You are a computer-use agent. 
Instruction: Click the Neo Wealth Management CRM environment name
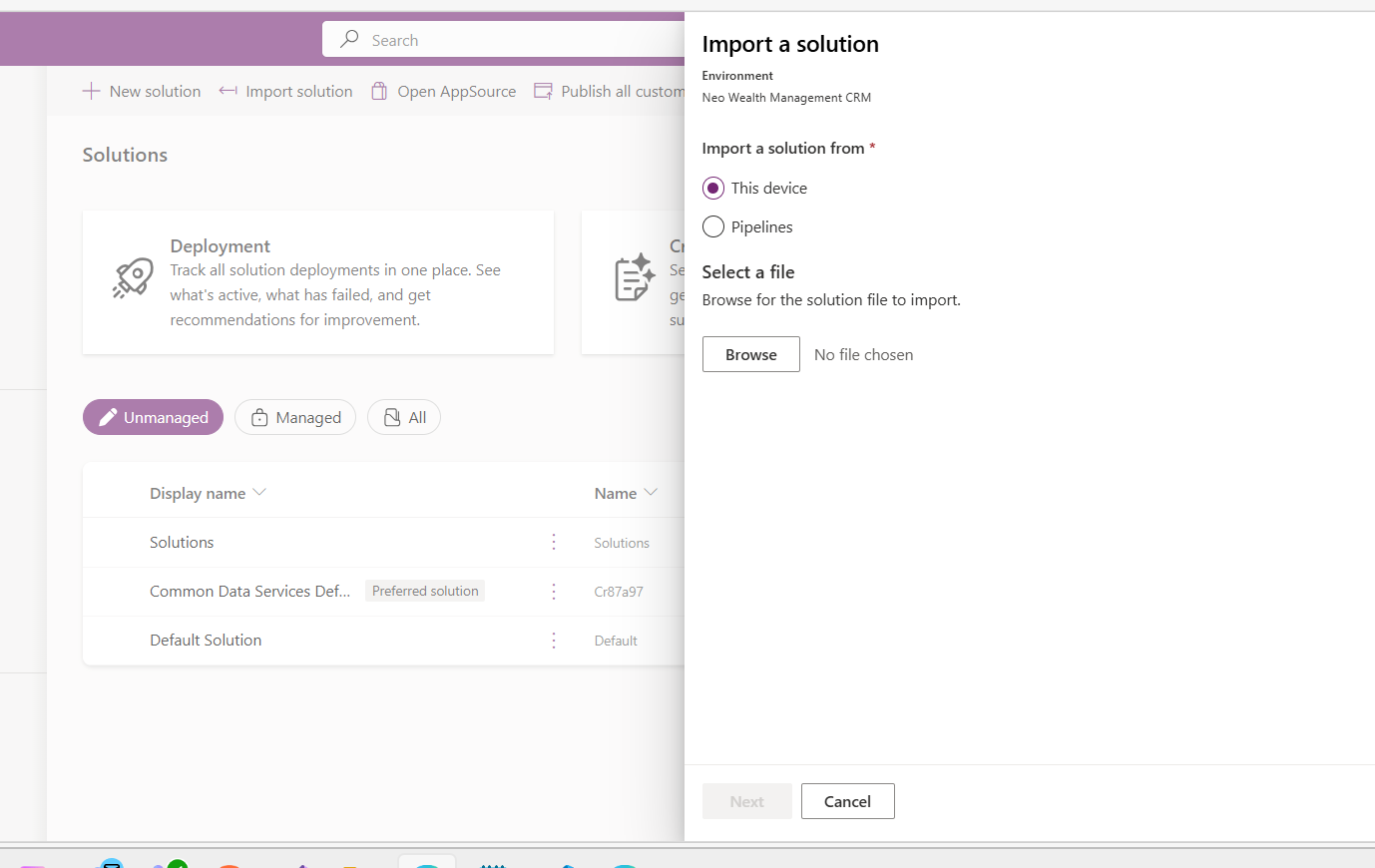786,98
